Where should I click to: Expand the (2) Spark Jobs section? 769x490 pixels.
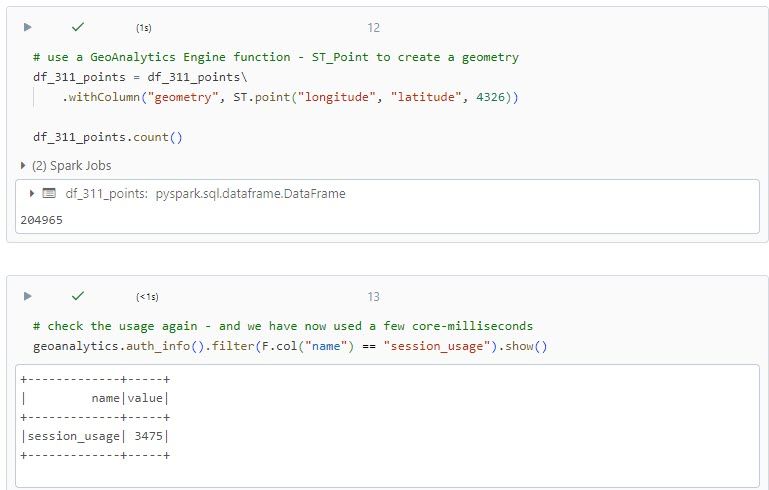click(x=65, y=165)
